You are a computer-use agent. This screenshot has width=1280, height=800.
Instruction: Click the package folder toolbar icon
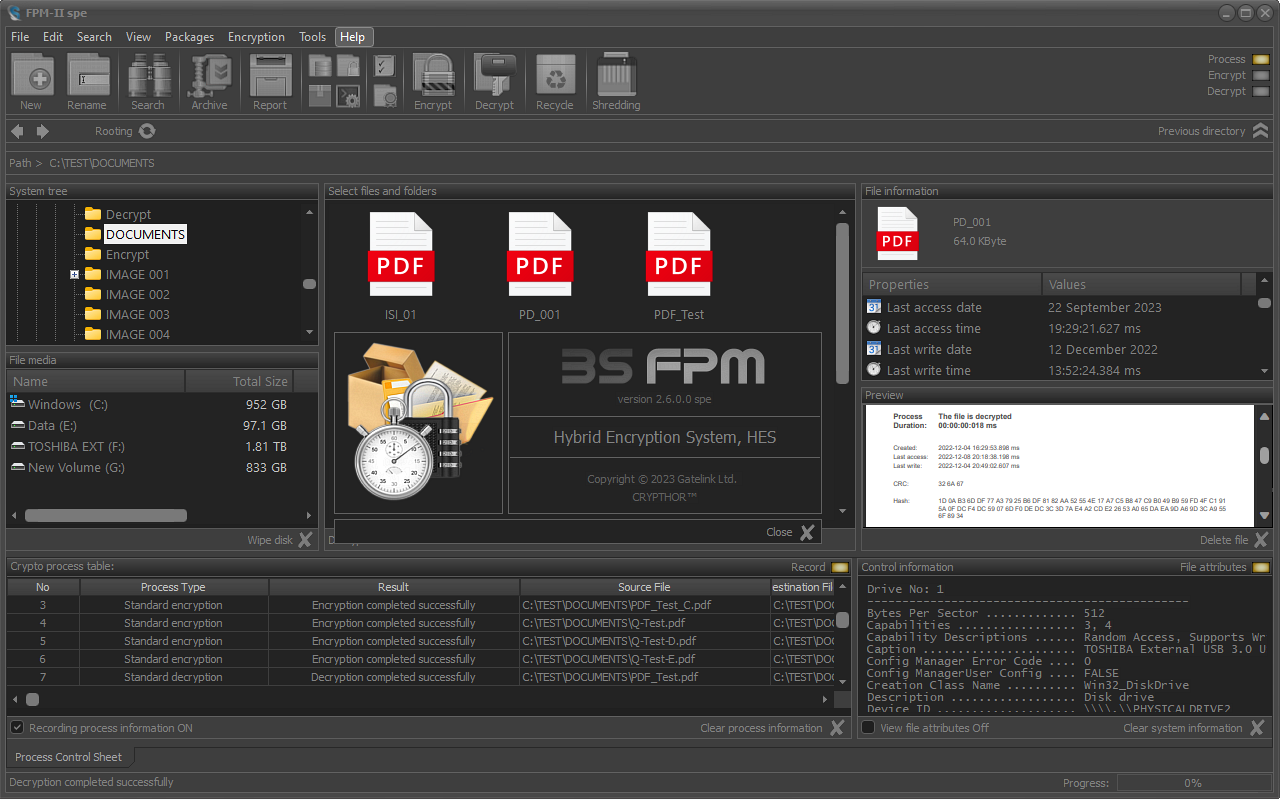(320, 96)
